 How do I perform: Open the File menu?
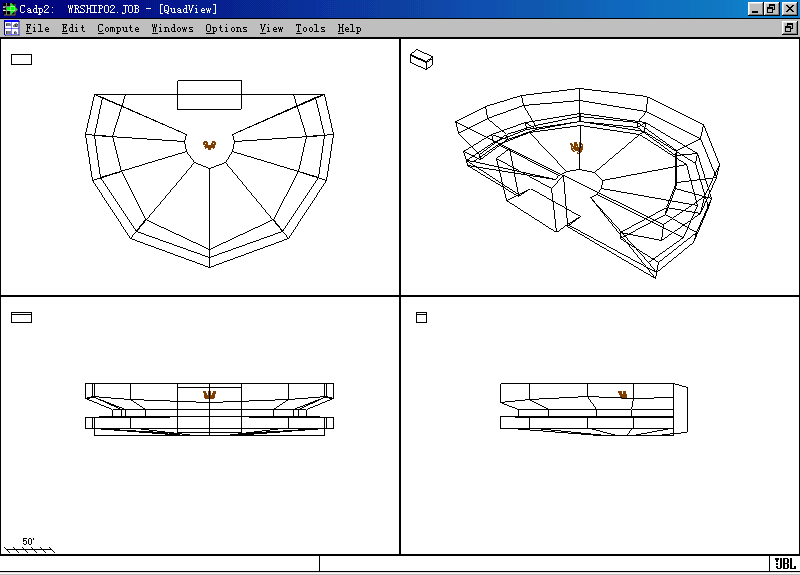pos(38,29)
